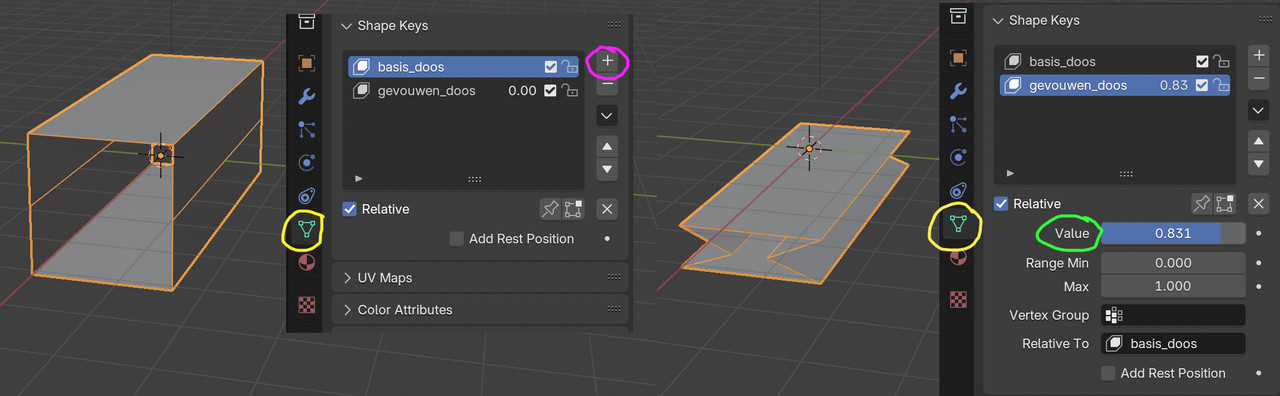Collapse Shape Keys panel above highlighted basis_doos
The image size is (1280, 396).
pyautogui.click(x=347, y=25)
